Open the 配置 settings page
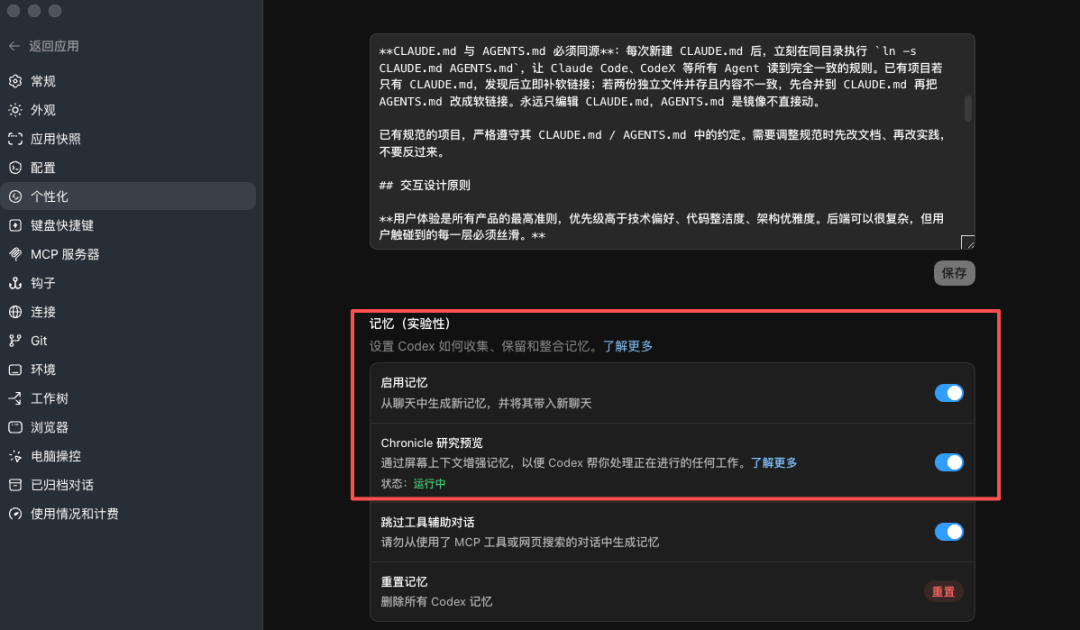 point(128,168)
